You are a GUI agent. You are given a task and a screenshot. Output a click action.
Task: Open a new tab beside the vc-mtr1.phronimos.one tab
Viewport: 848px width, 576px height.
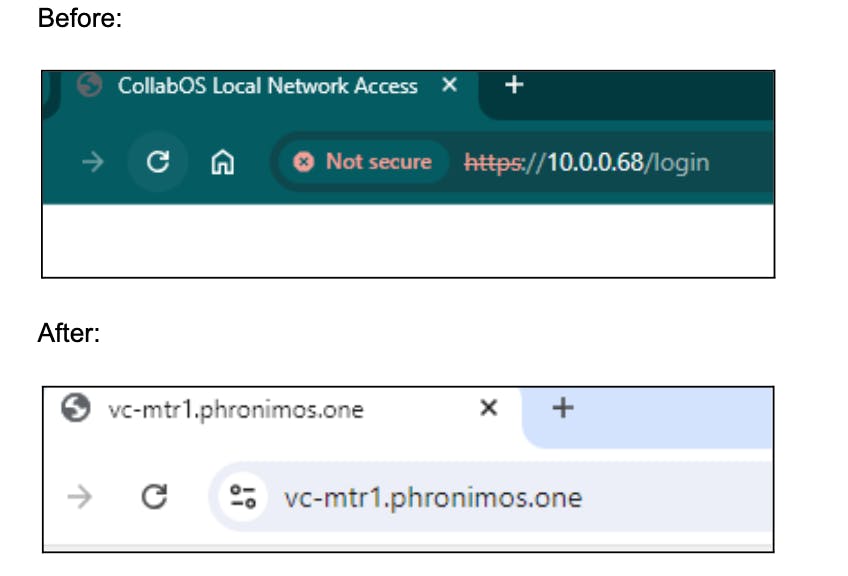pos(563,408)
